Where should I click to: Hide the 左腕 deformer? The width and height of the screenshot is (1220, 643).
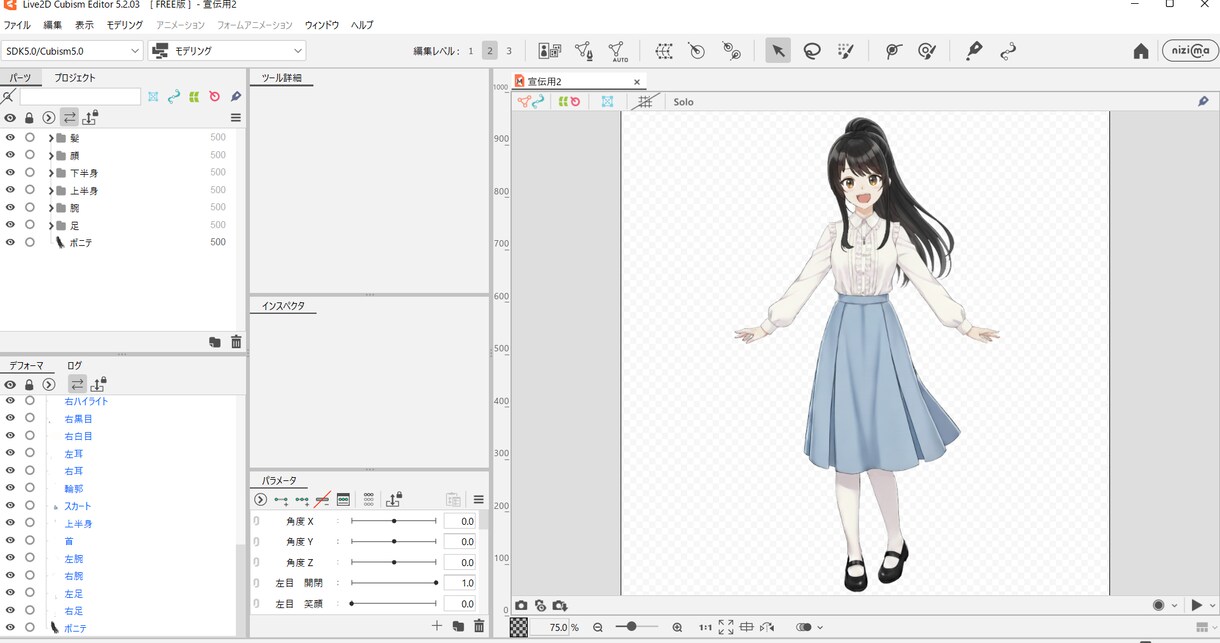(x=10, y=558)
